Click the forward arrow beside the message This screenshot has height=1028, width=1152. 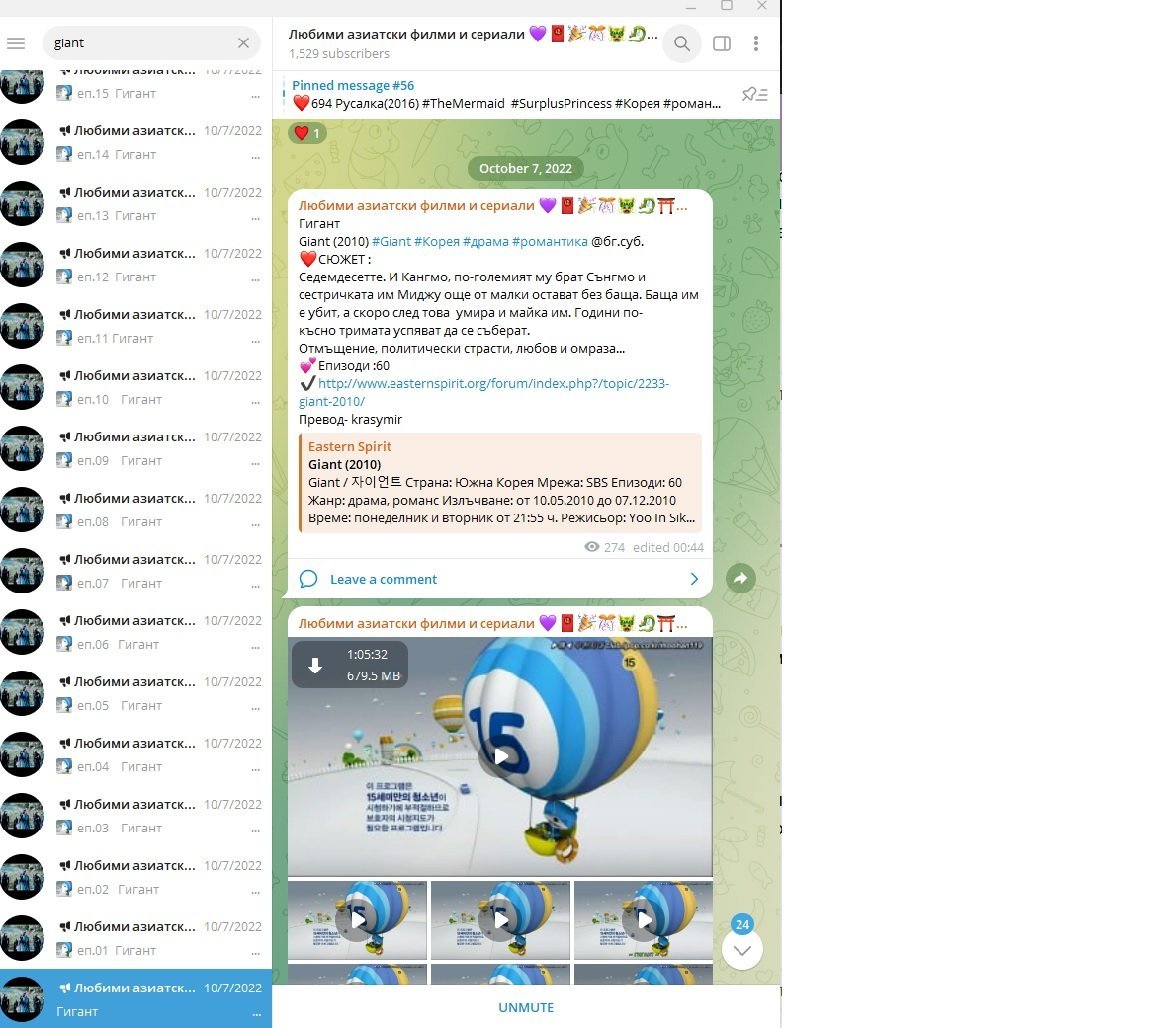[x=740, y=578]
